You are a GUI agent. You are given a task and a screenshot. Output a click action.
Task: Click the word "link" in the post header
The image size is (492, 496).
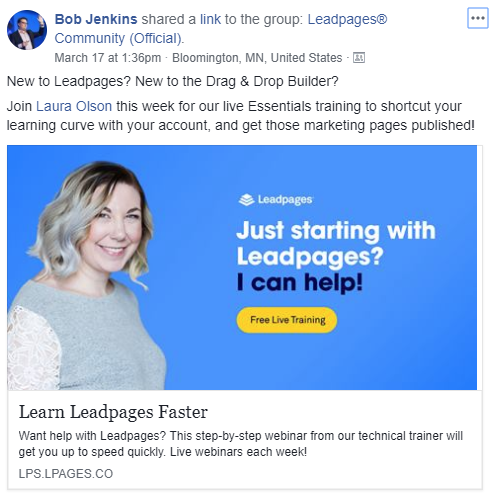pyautogui.click(x=210, y=19)
